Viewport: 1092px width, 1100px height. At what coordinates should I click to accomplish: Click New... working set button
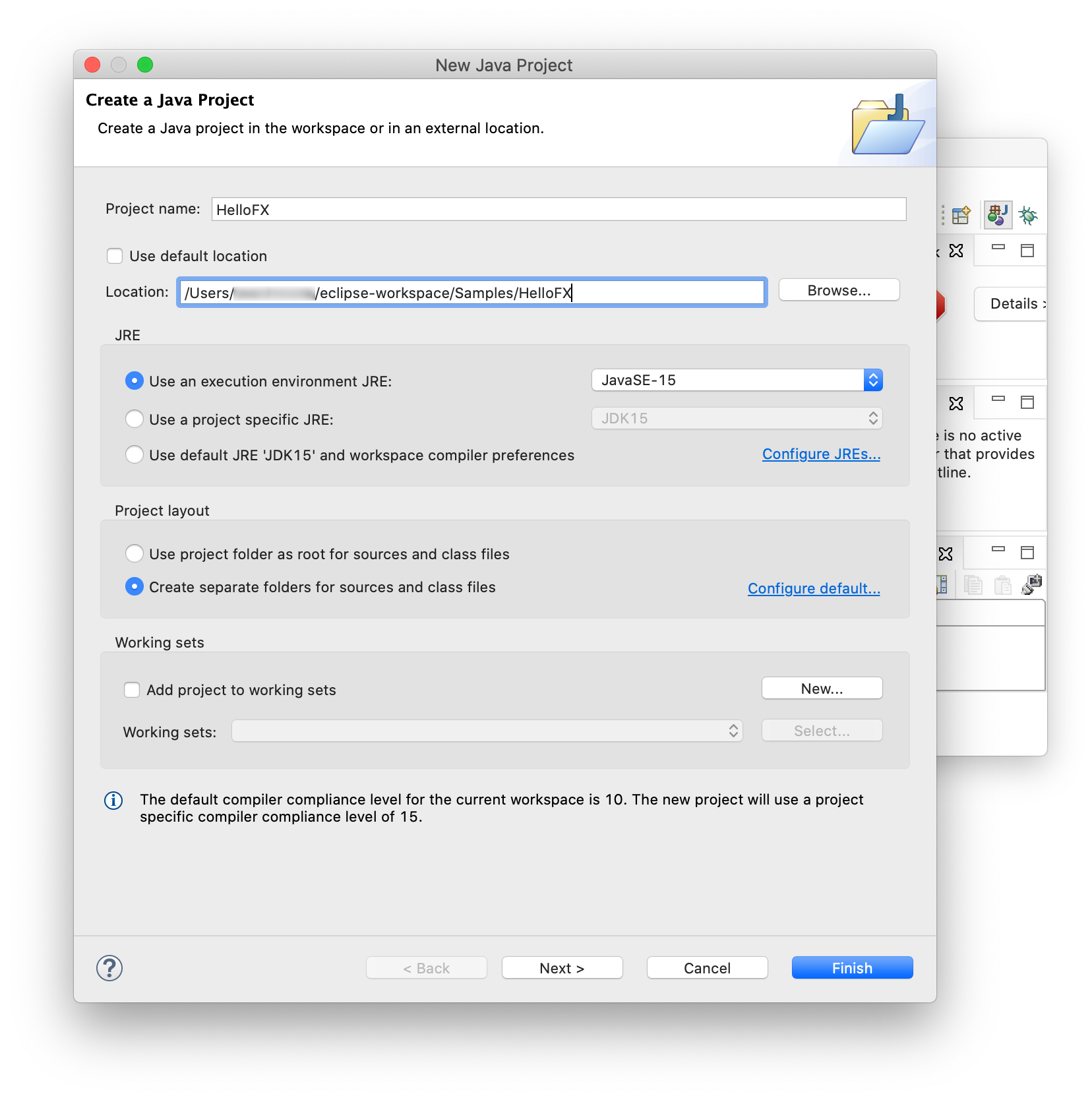point(822,688)
